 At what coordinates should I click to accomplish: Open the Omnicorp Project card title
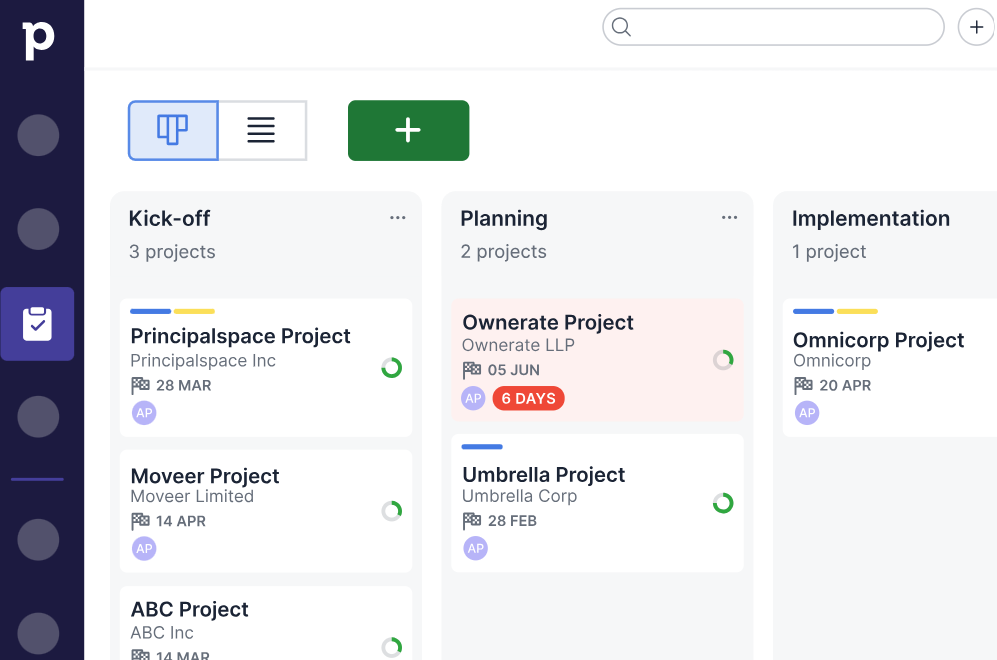coord(878,340)
